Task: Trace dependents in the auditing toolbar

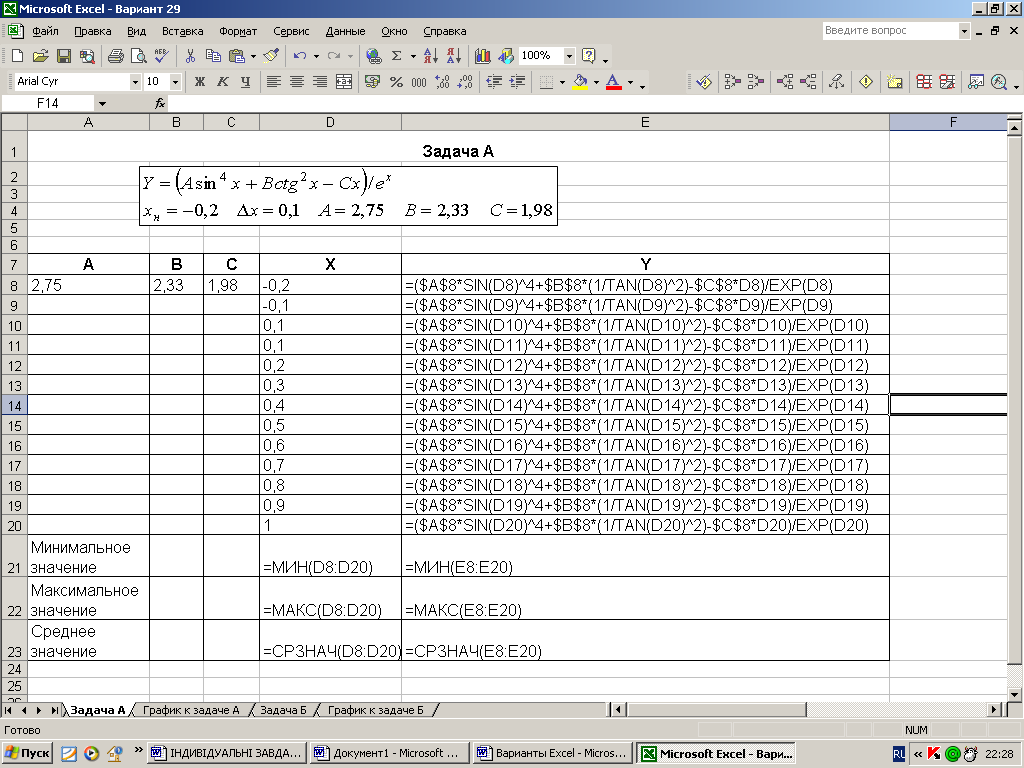Action: [784, 82]
